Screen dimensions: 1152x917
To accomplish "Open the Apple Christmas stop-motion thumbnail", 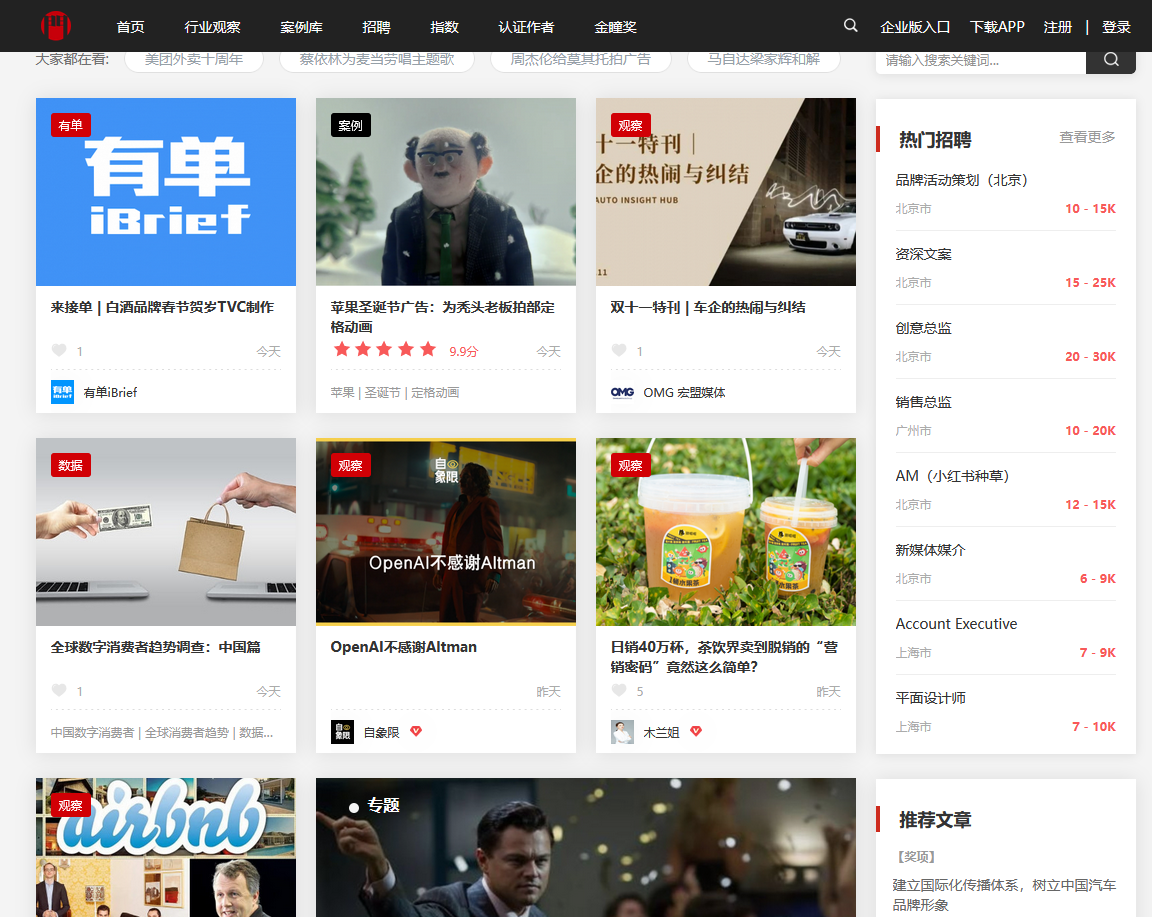I will [446, 192].
